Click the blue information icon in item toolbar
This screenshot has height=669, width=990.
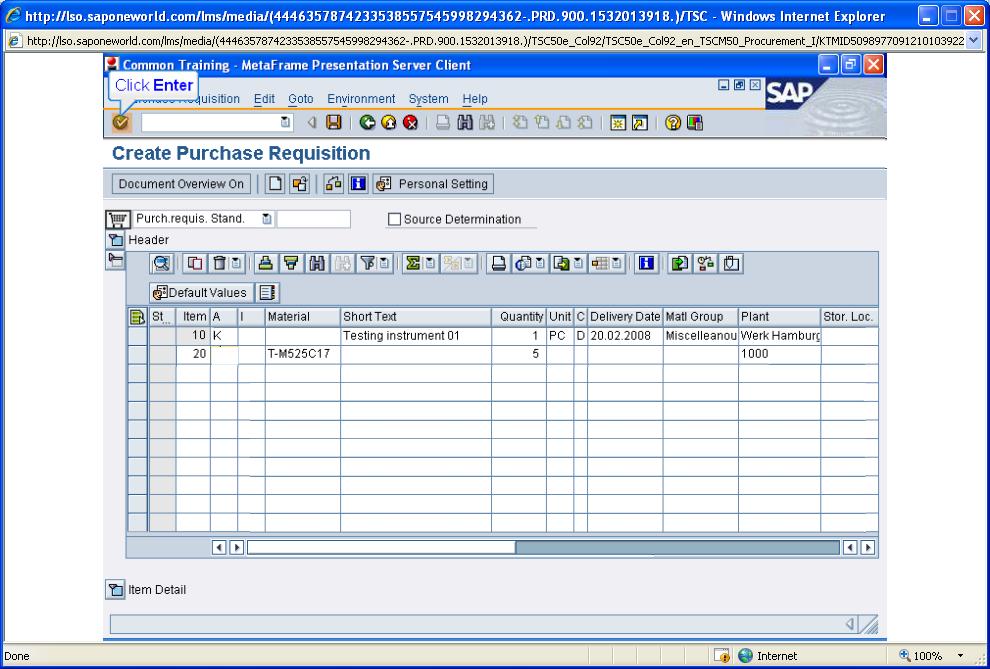click(x=646, y=263)
